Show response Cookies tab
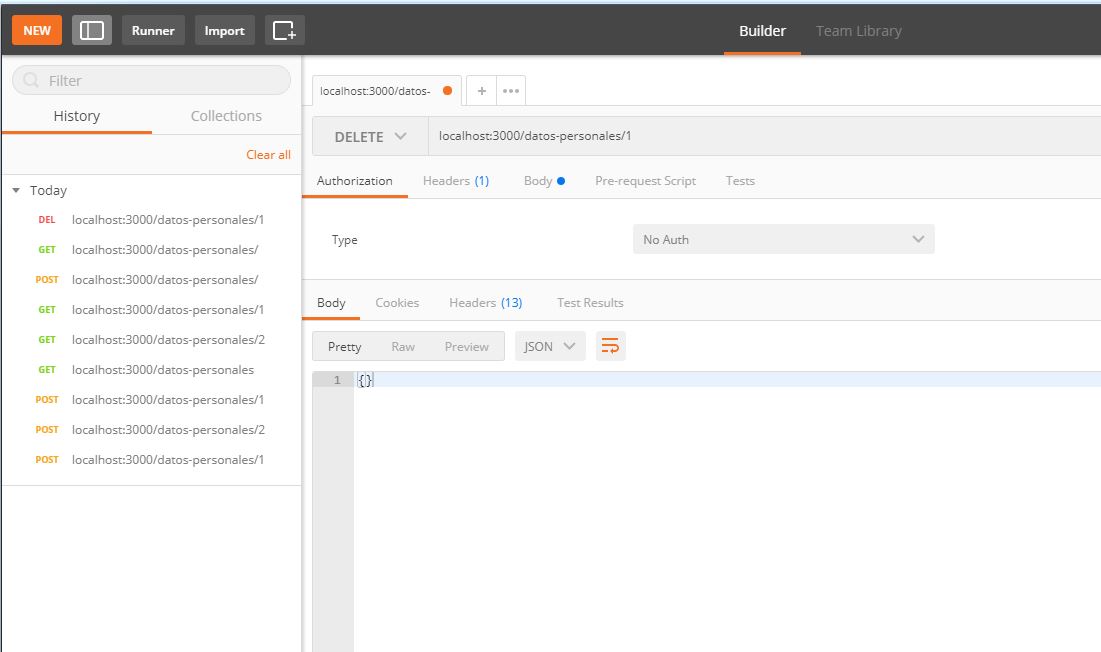Image resolution: width=1101 pixels, height=652 pixels. tap(397, 302)
